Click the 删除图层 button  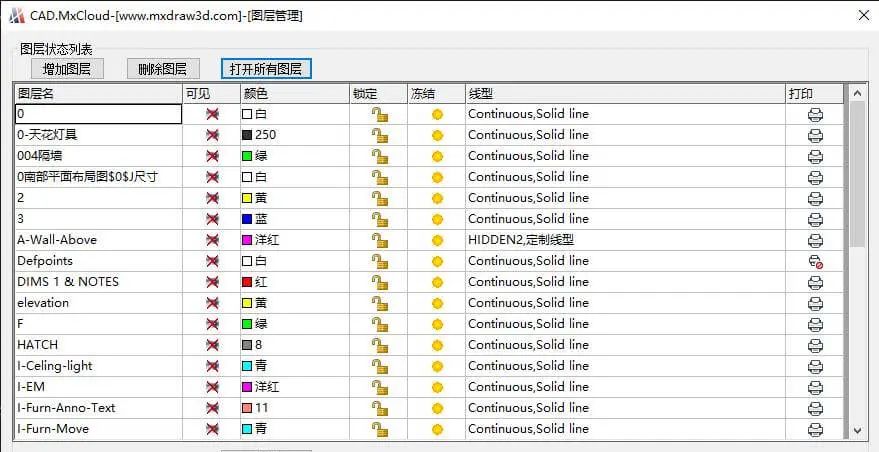pyautogui.click(x=163, y=69)
